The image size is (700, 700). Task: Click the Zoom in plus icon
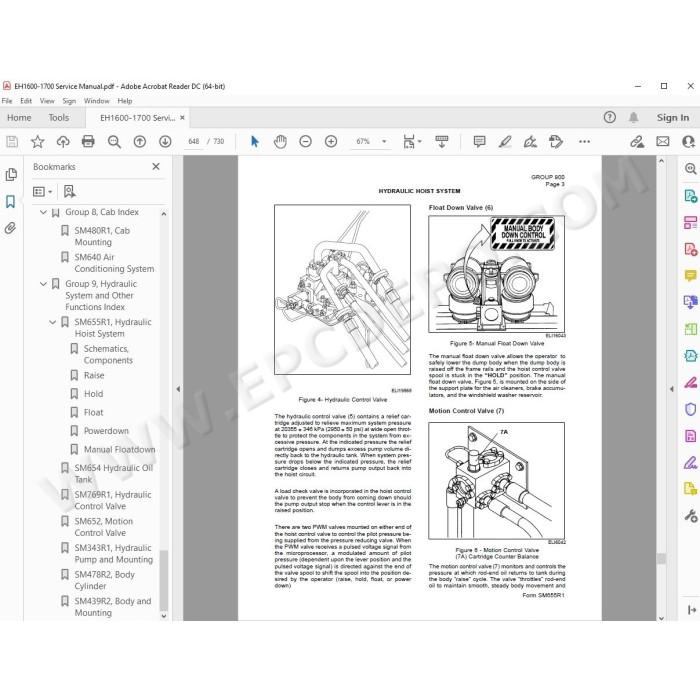[331, 142]
